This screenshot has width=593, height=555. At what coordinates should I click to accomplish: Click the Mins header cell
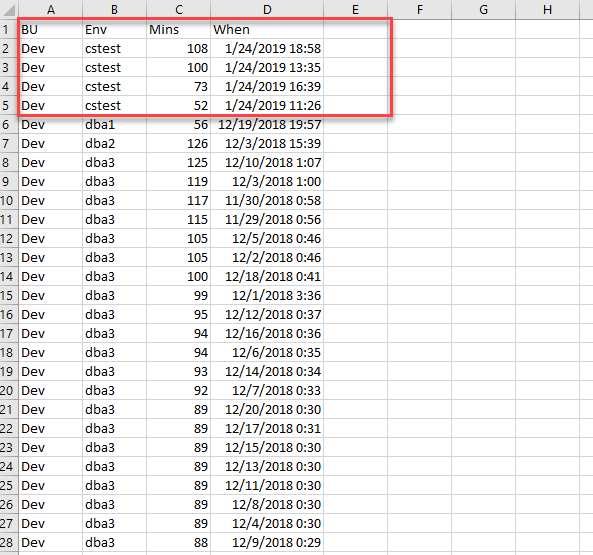click(179, 29)
